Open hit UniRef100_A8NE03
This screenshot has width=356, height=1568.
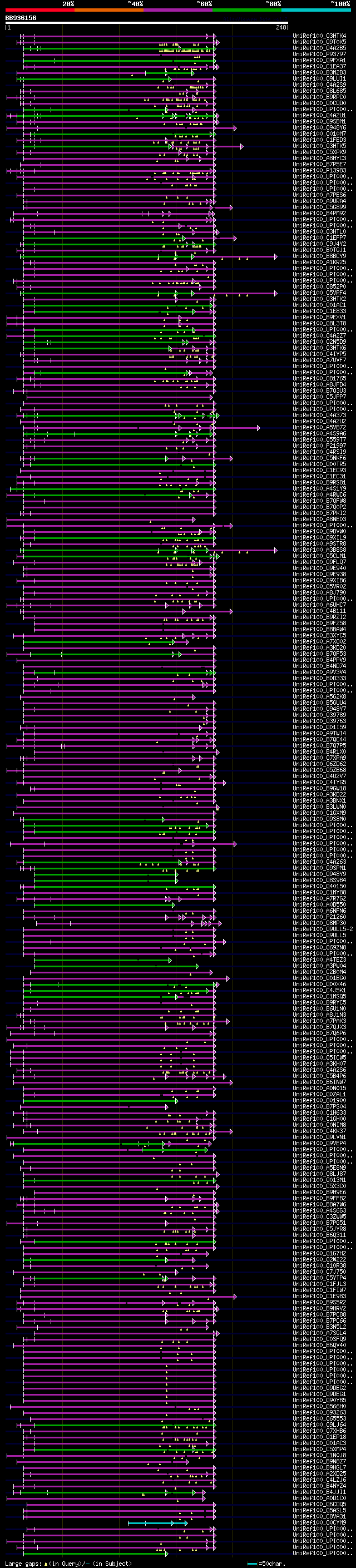point(319,519)
